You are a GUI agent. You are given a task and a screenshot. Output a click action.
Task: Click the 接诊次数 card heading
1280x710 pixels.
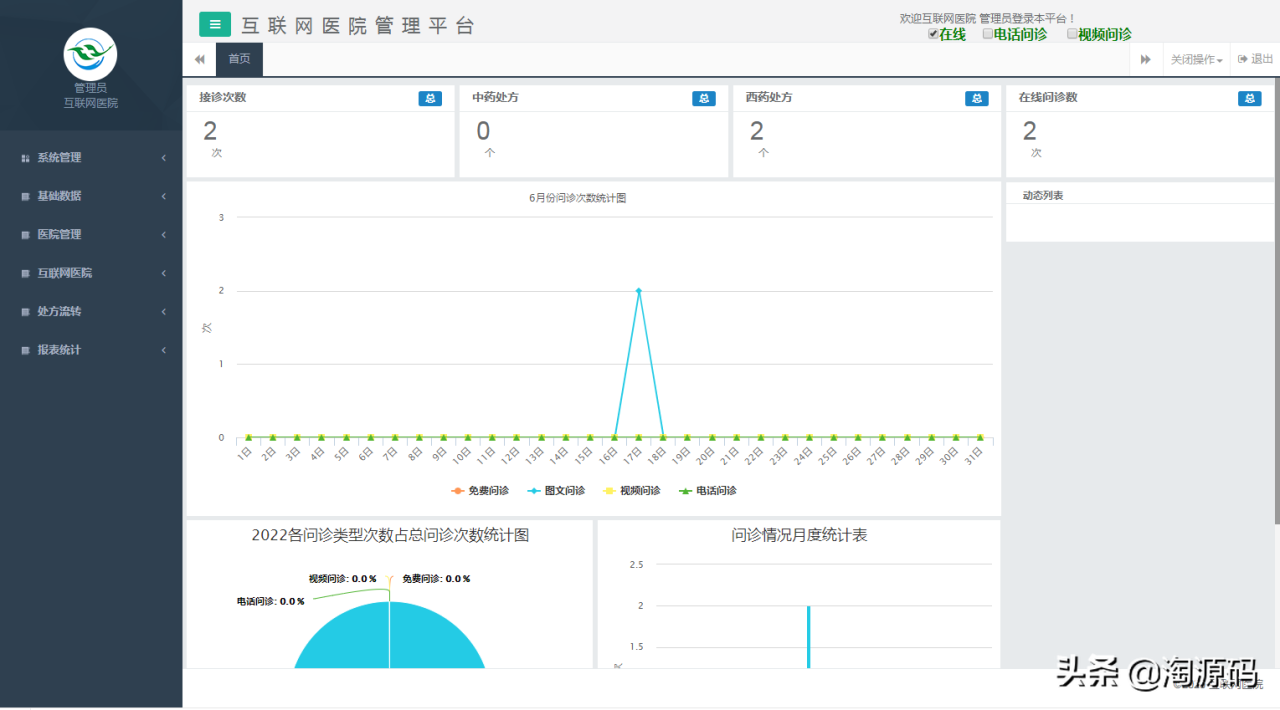[x=222, y=98]
